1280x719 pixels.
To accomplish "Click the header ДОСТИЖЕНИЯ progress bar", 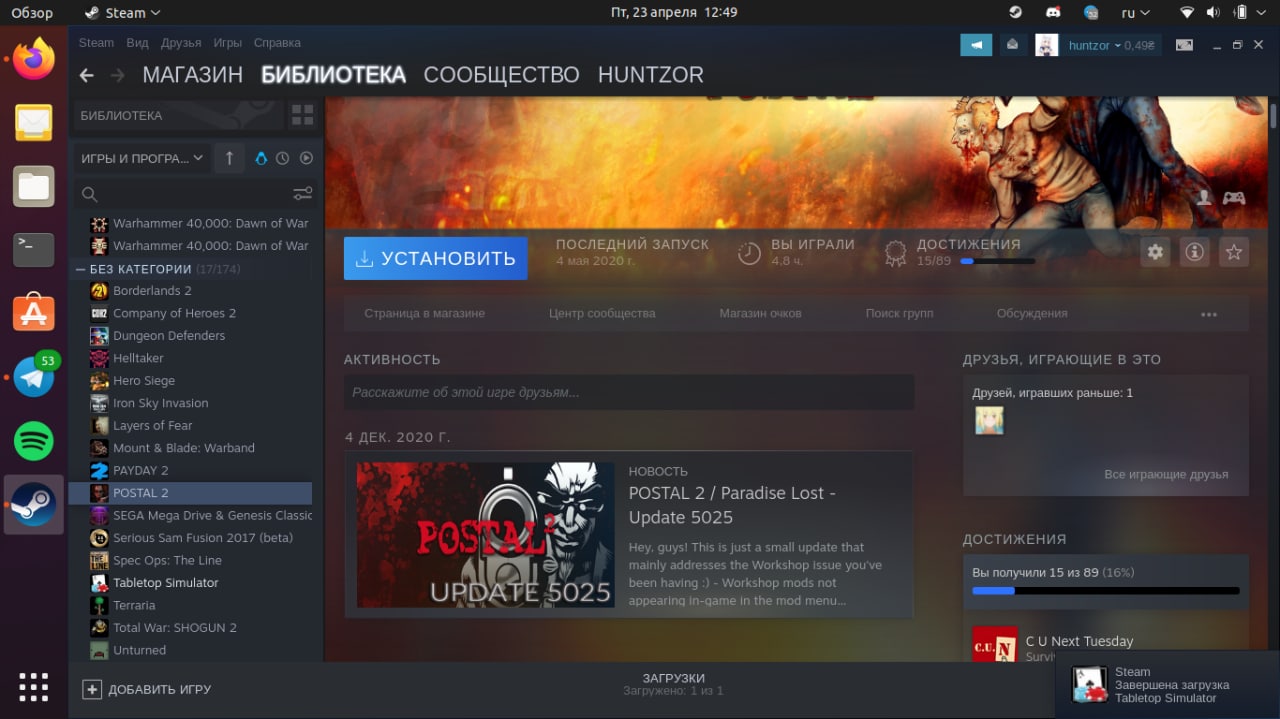I will pos(997,261).
